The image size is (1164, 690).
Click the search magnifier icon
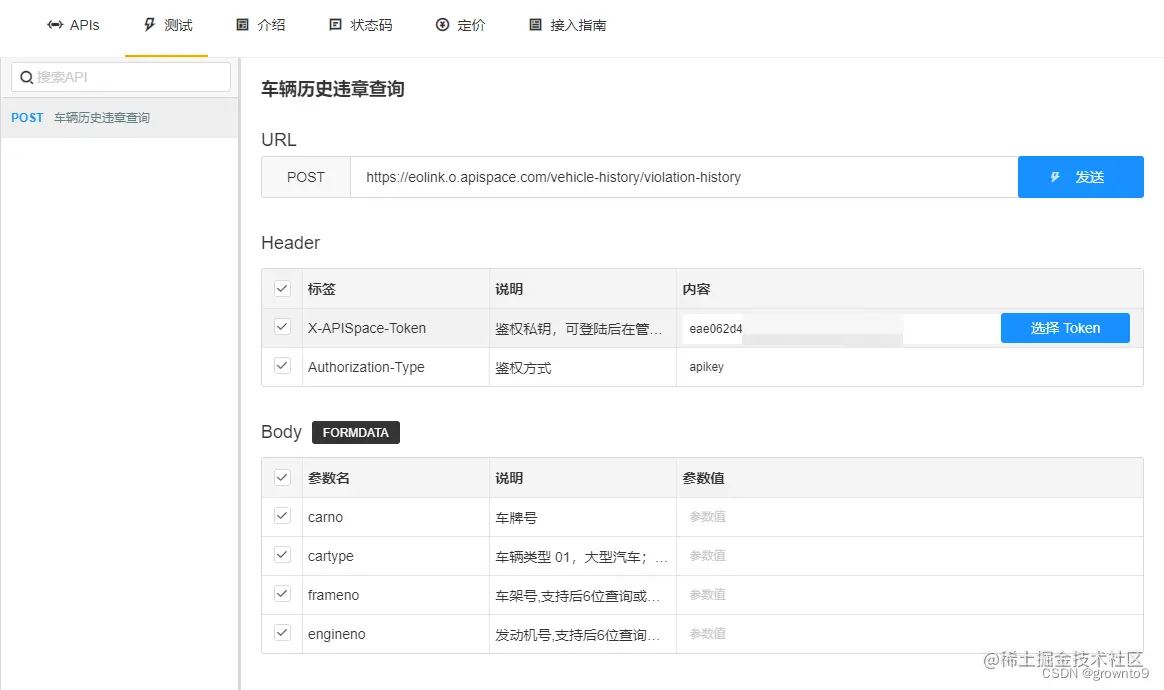coord(26,77)
